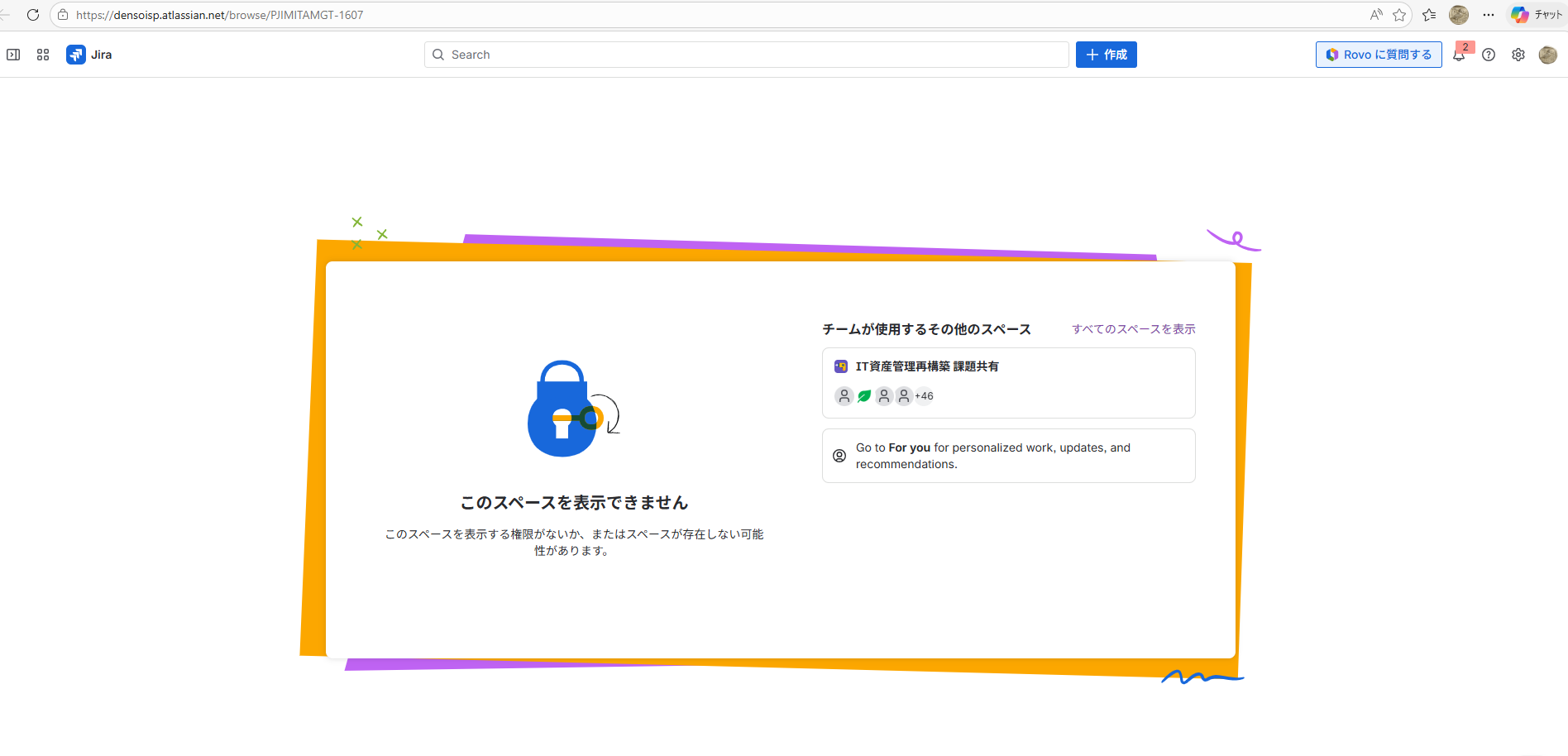Viewport: 1568px width, 756px height.
Task: Toggle the Jira sidebar panel icon
Action: point(13,55)
